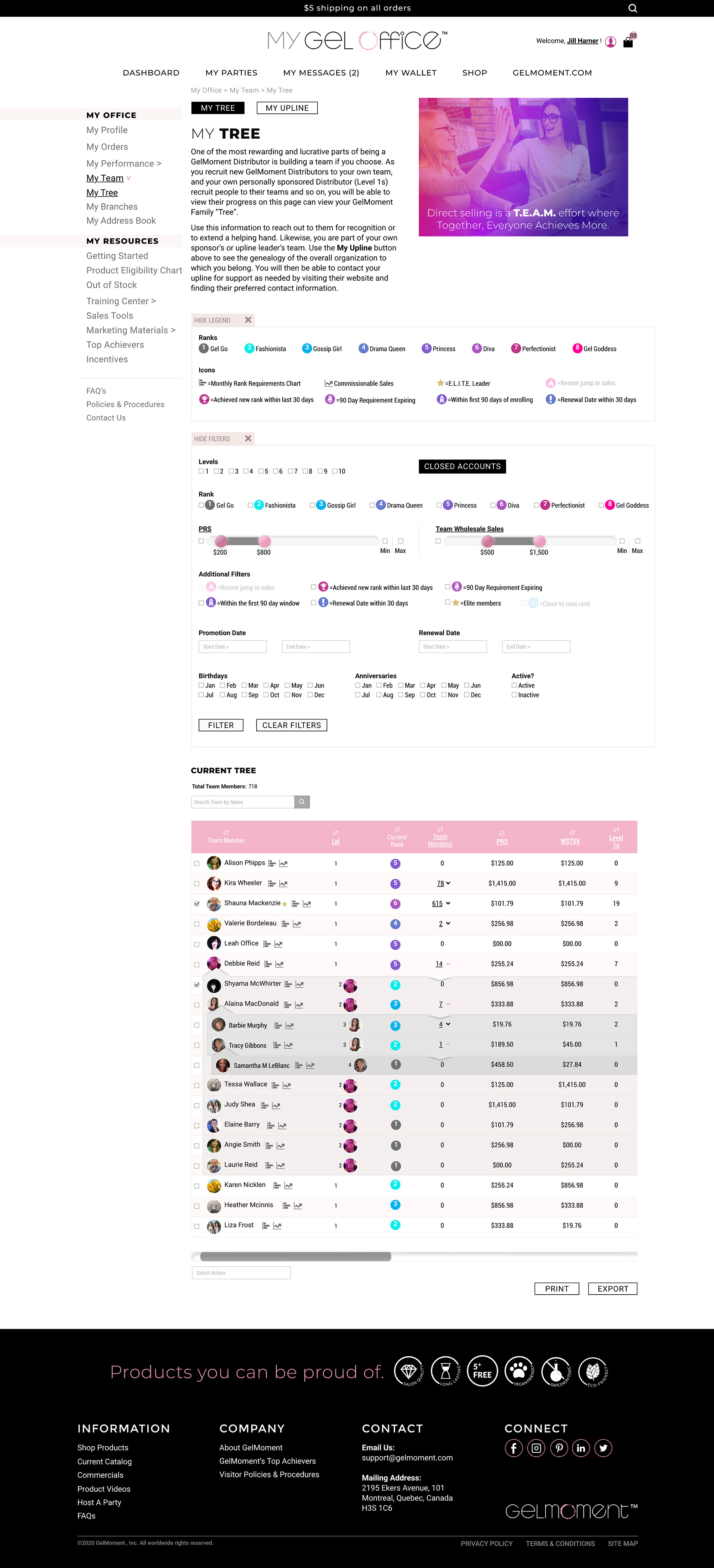714x1568 pixels.
Task: View Alison Phipps' commissionable sales icon
Action: click(x=284, y=863)
